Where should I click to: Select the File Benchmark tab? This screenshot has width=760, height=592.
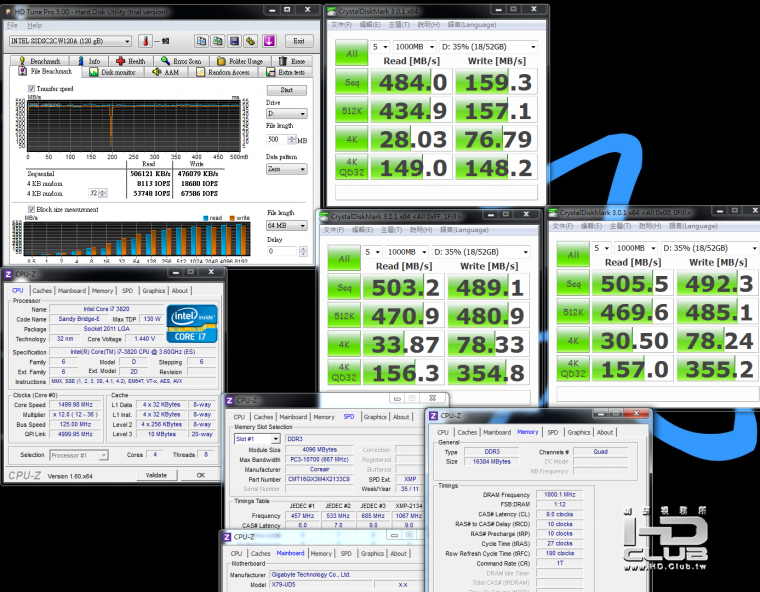coord(45,71)
